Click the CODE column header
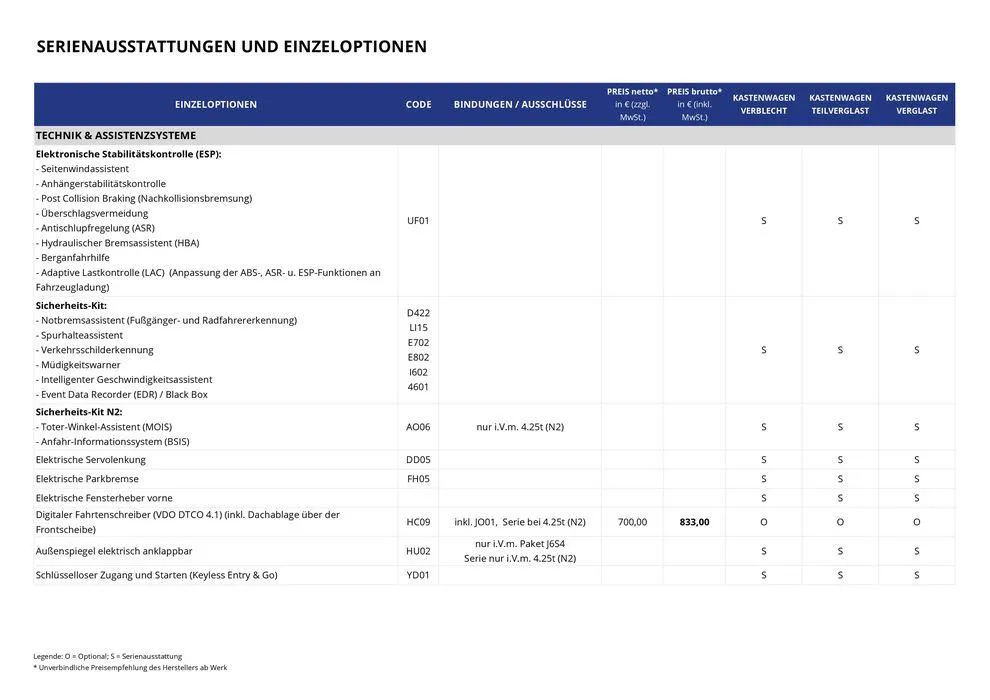The image size is (990, 700). tap(418, 105)
